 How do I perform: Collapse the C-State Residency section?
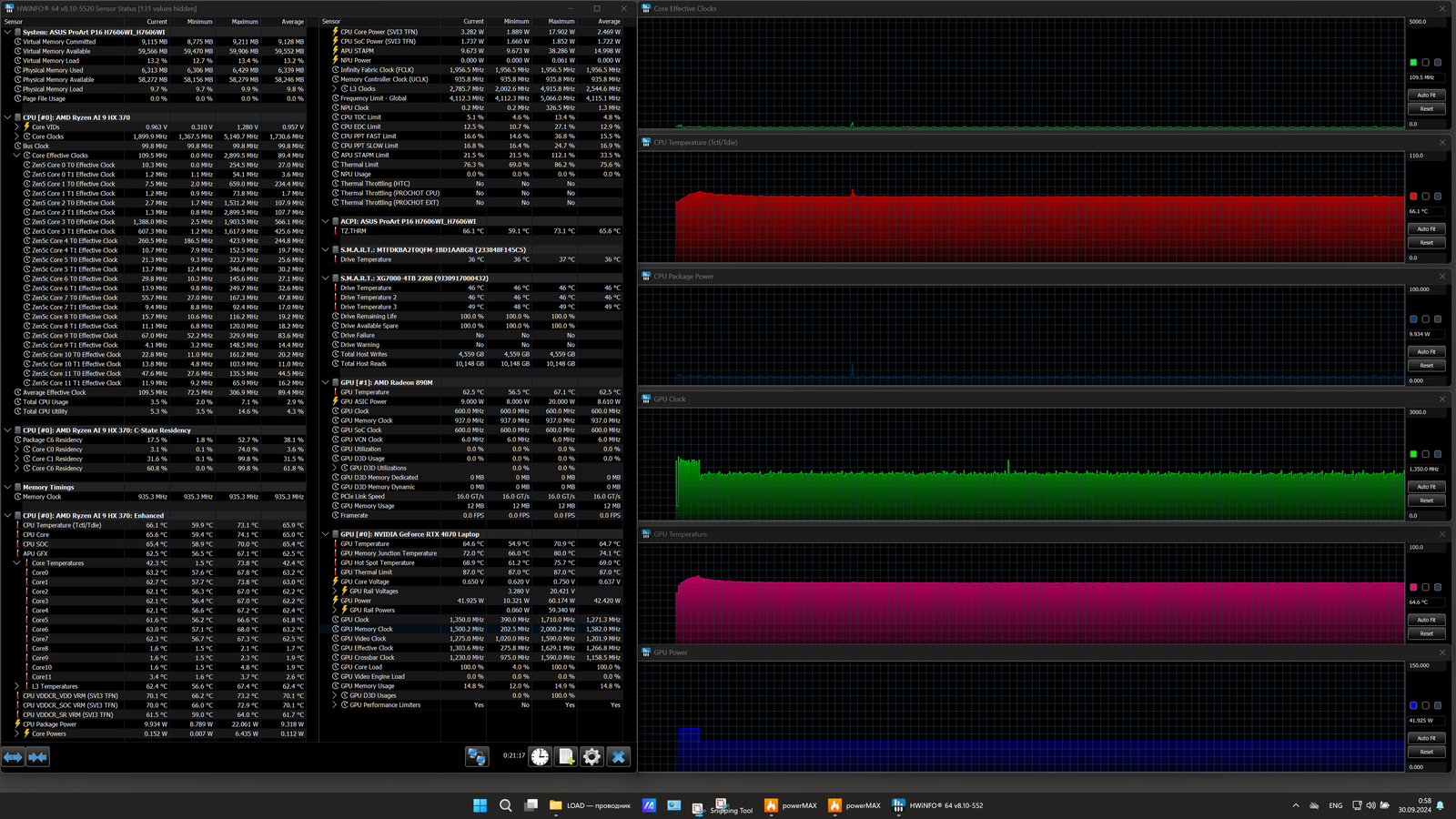[x=7, y=430]
